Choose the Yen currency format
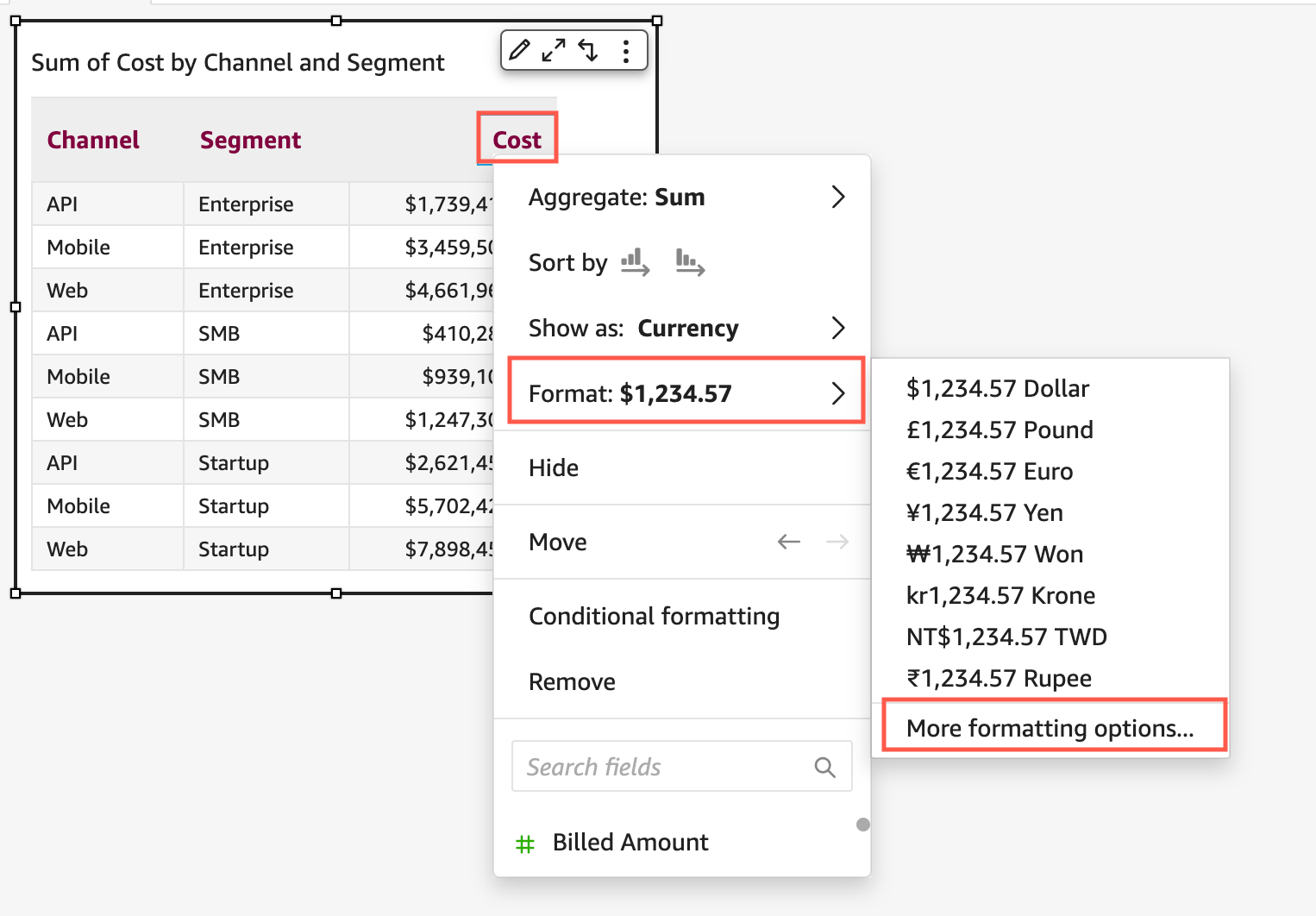Screen dimensions: 1316x916 [985, 512]
